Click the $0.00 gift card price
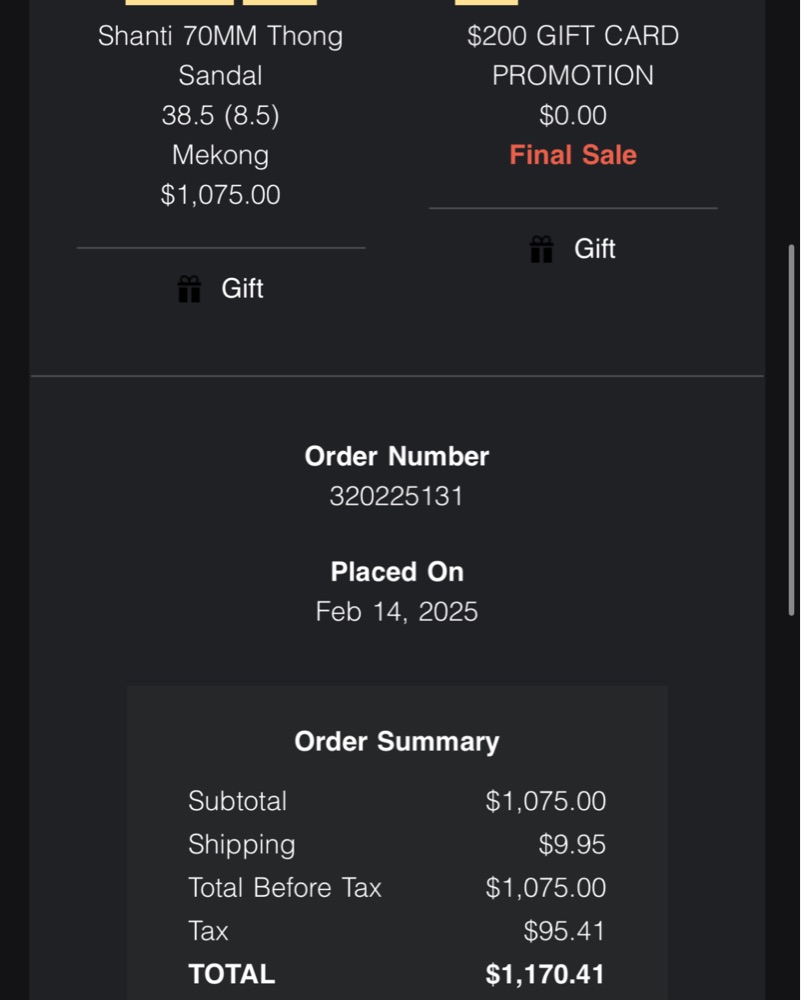Screen dimensions: 801x1001 click(x=573, y=116)
